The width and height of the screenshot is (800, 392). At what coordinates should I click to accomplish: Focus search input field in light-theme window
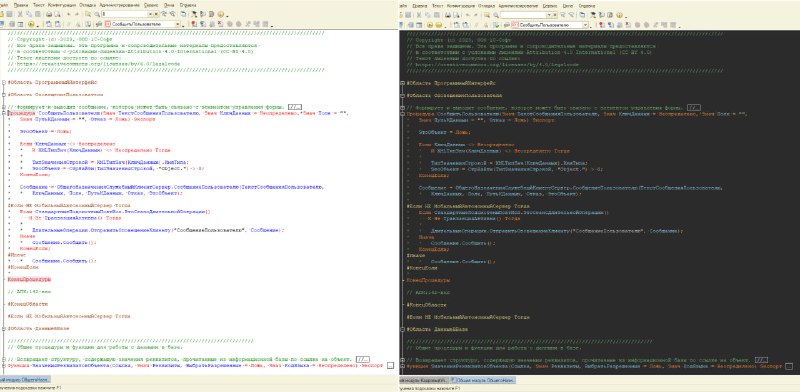[124, 14]
